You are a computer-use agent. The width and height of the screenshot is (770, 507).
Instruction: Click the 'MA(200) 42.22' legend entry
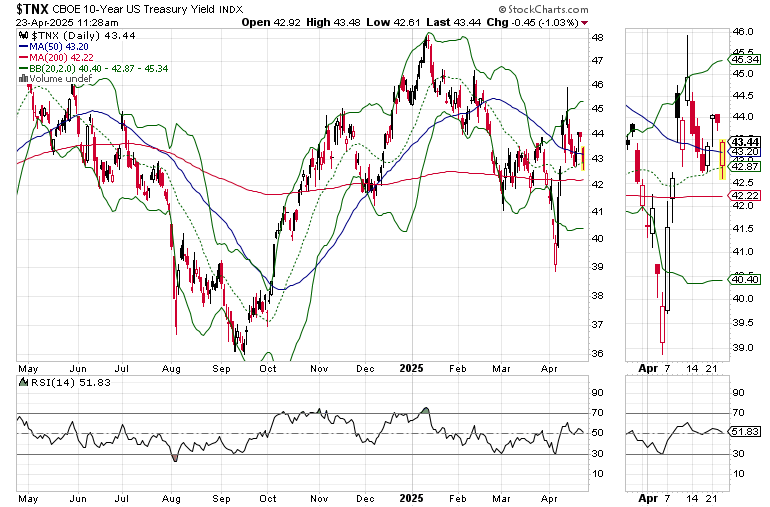pyautogui.click(x=61, y=57)
